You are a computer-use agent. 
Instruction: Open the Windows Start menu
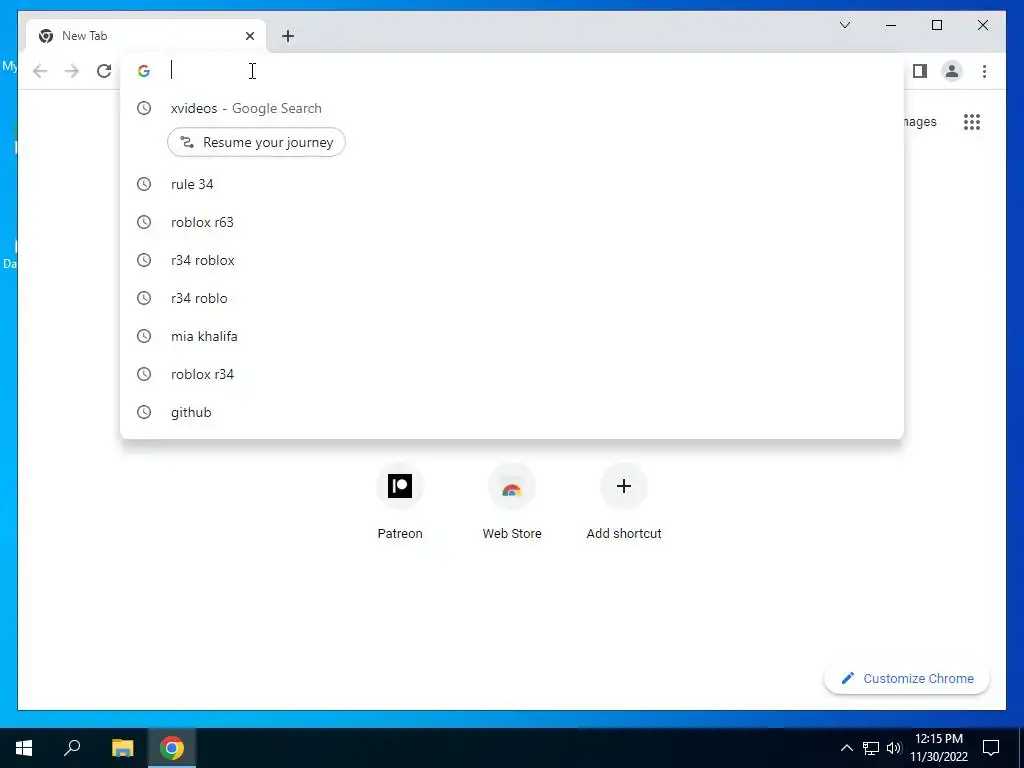pos(24,748)
